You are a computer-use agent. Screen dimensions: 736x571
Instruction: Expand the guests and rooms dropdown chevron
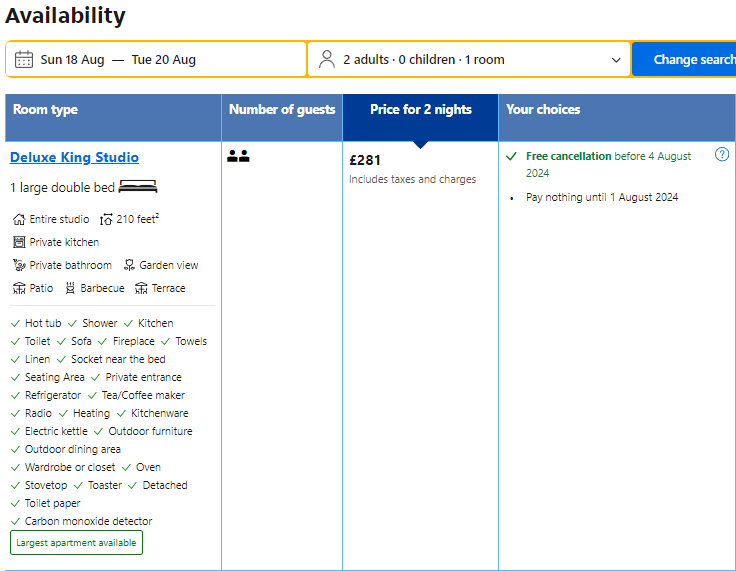(616, 60)
